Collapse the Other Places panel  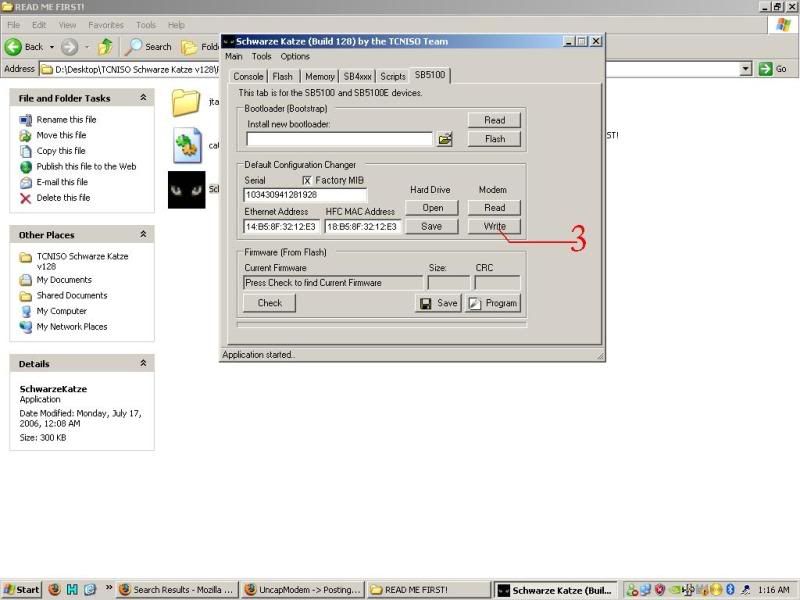143,235
